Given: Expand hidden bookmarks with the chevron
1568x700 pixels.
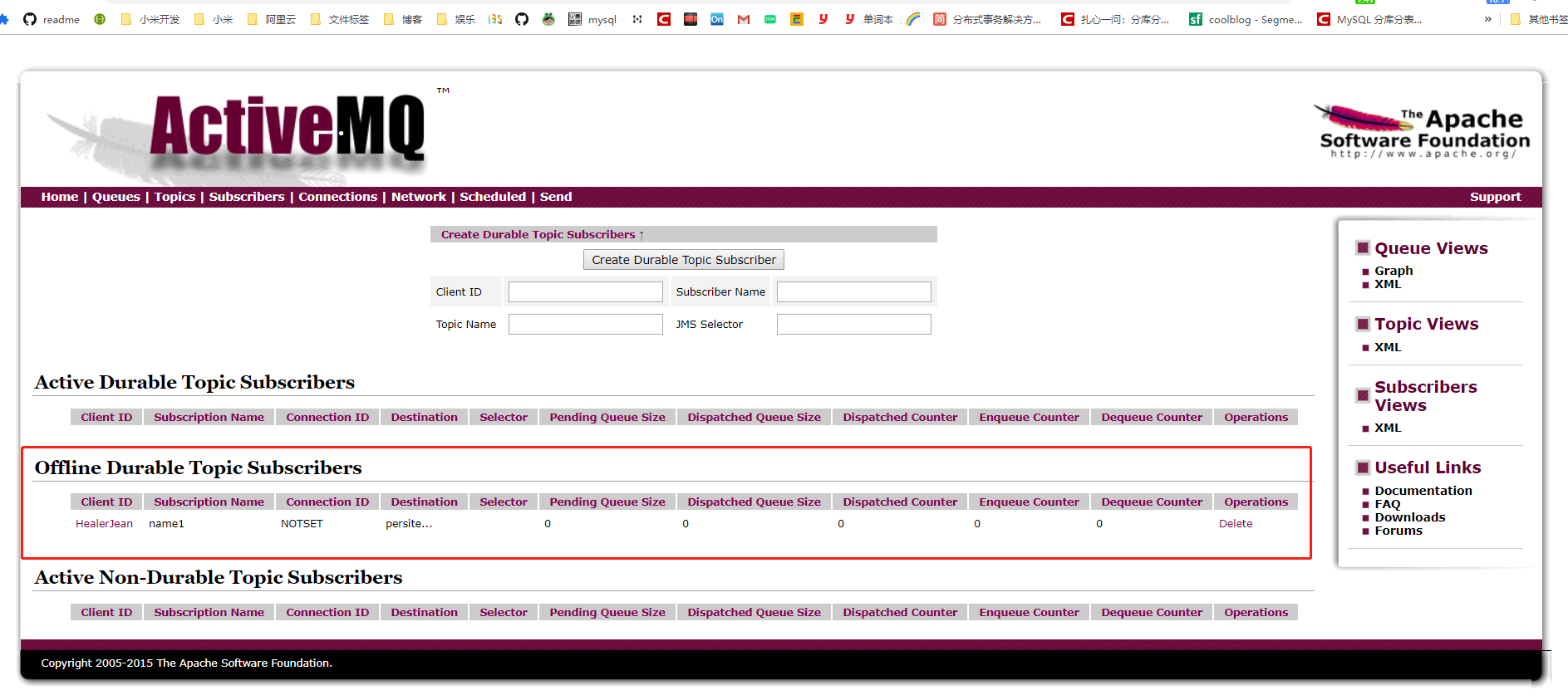Looking at the screenshot, I should [1487, 19].
